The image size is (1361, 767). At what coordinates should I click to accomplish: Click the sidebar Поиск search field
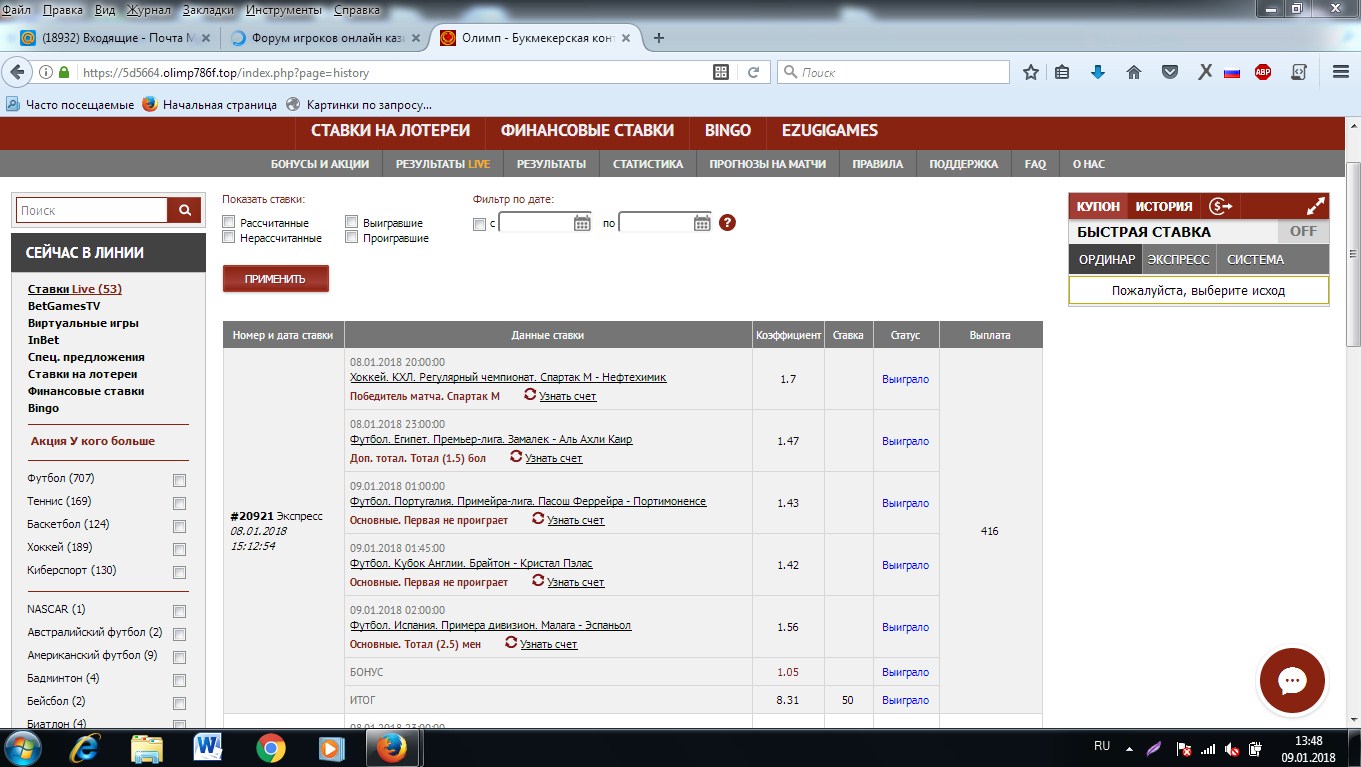pos(92,210)
